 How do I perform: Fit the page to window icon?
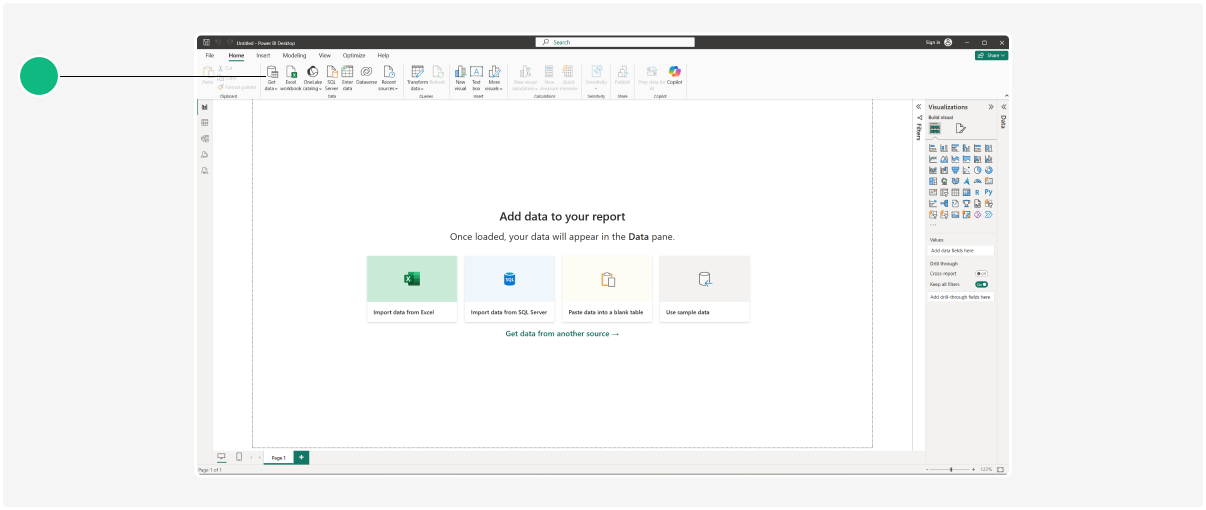coord(1000,469)
